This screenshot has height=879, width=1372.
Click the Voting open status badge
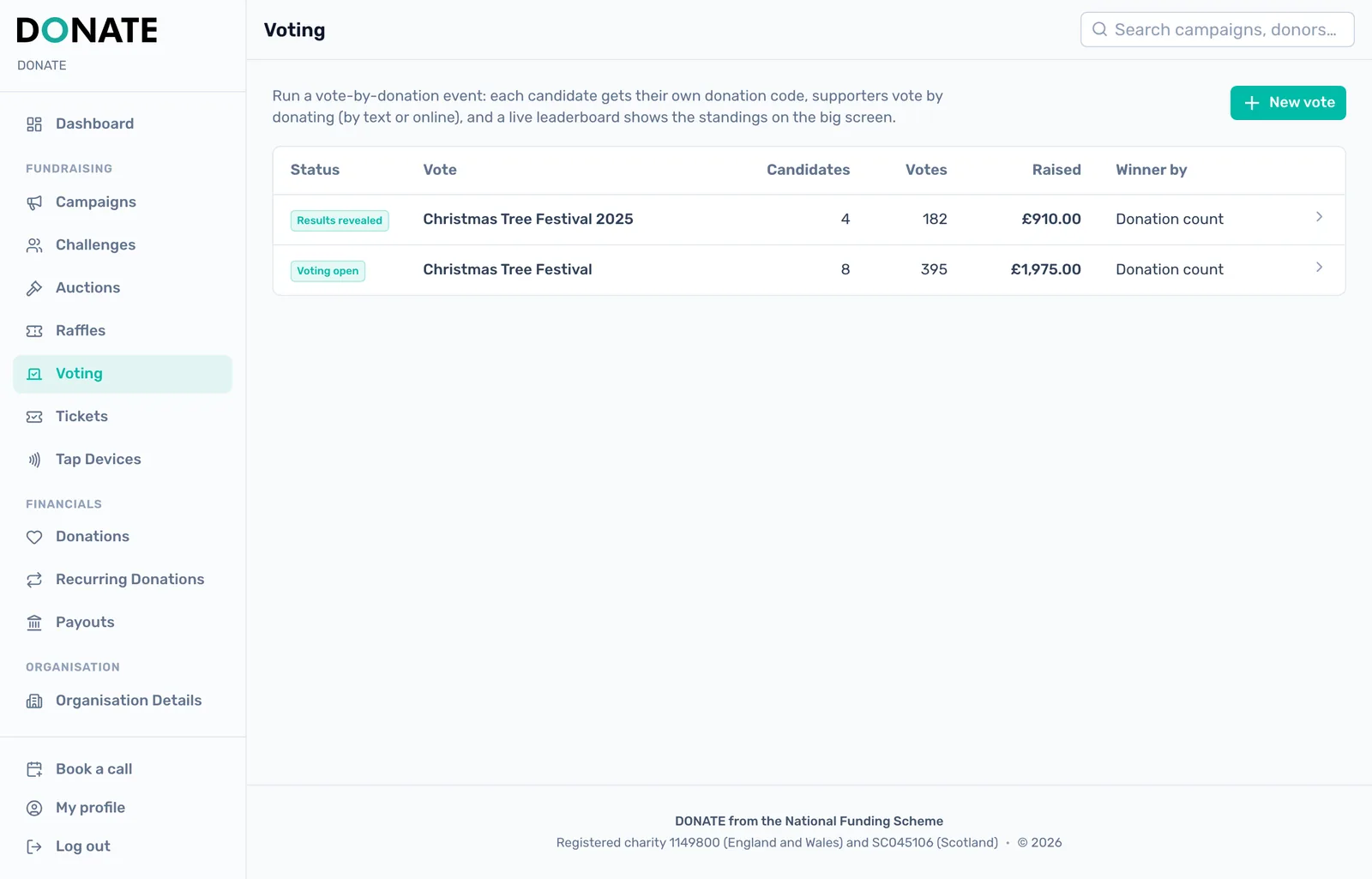click(328, 271)
